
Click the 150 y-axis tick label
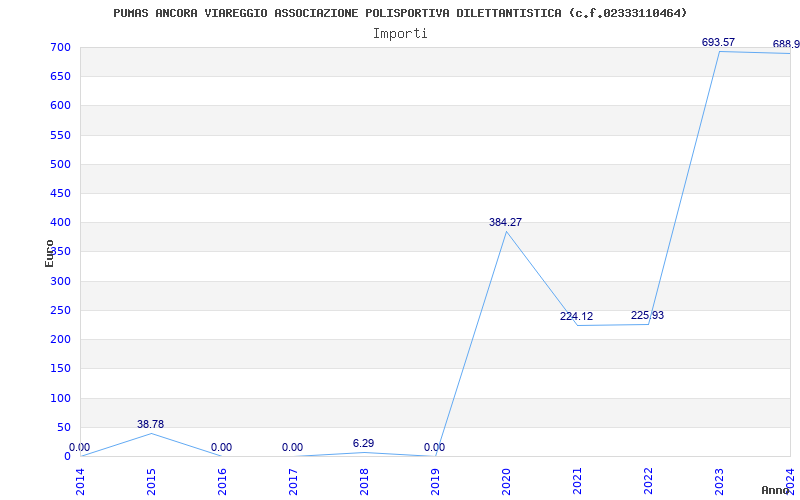point(60,368)
